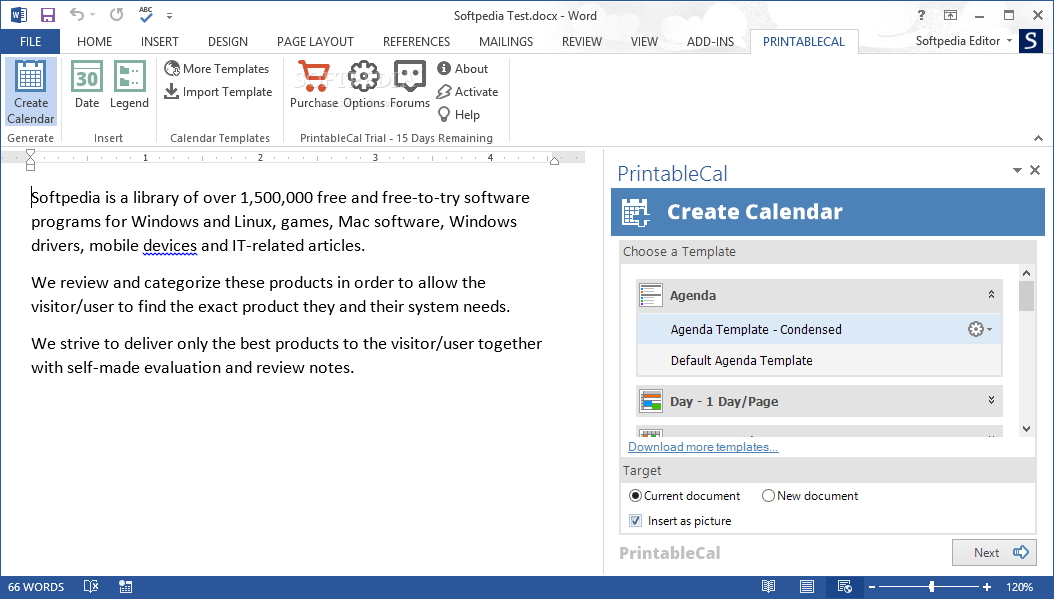Image resolution: width=1054 pixels, height=599 pixels.
Task: Select Default Agenda Template
Action: (819, 360)
